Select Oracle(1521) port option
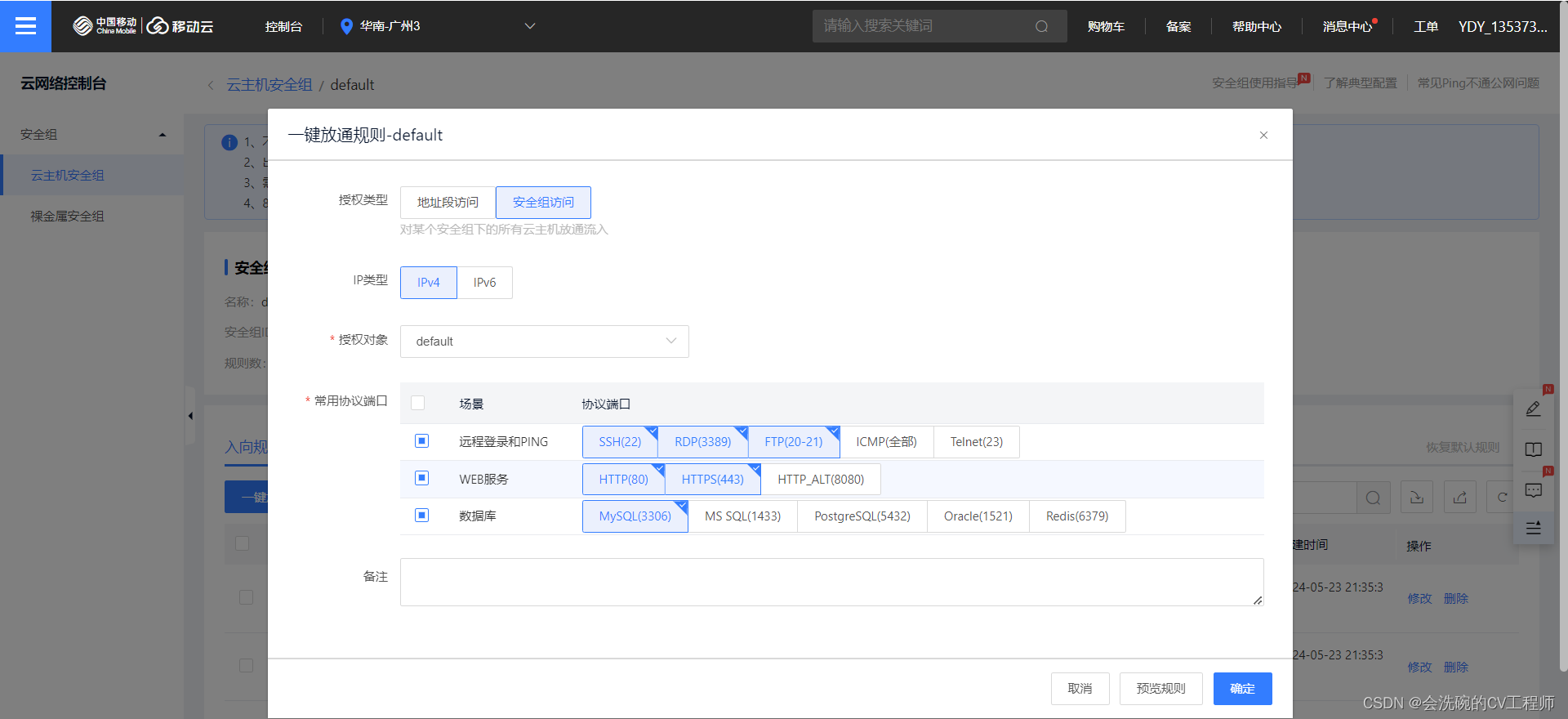This screenshot has width=1568, height=719. click(978, 516)
